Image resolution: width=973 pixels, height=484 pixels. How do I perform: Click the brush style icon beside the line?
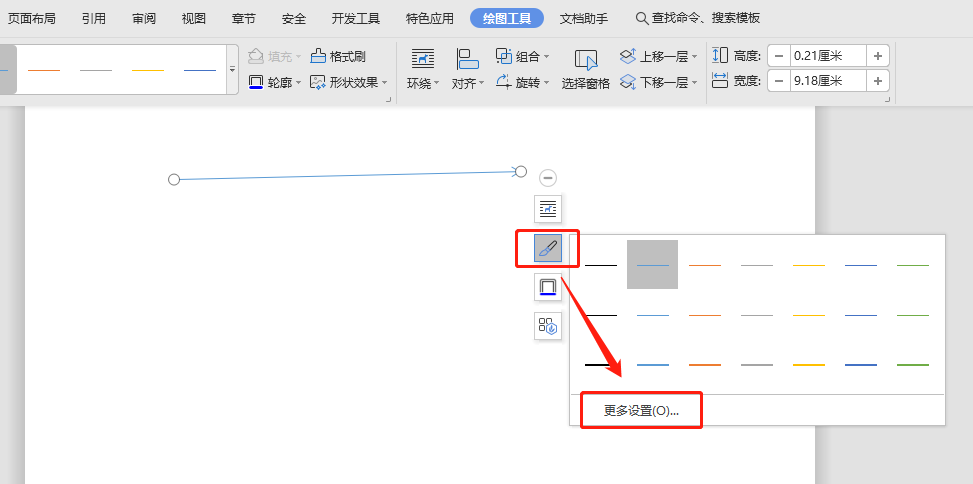point(548,248)
